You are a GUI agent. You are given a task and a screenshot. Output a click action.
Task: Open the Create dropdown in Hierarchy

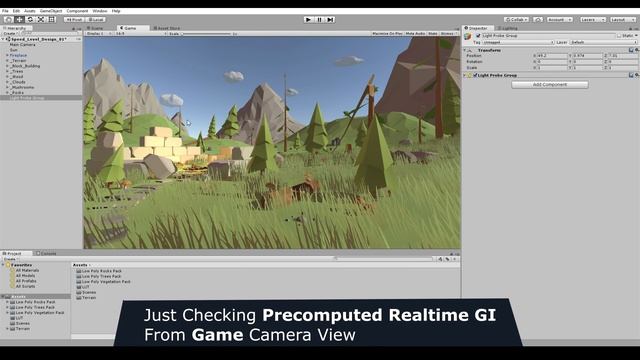point(10,33)
